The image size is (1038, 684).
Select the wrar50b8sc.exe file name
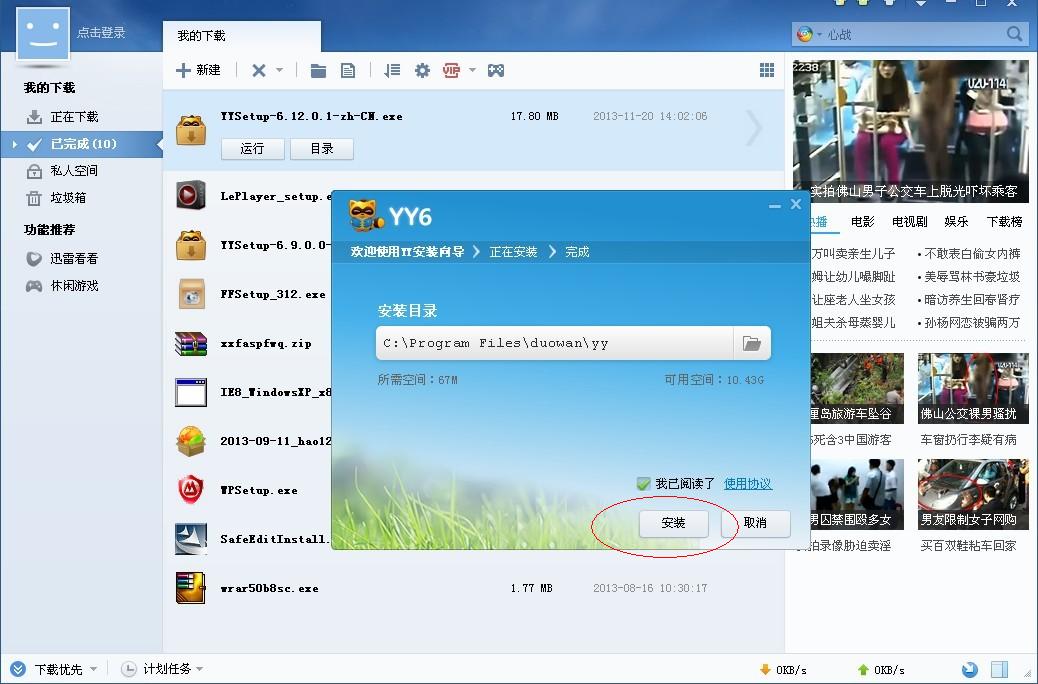pos(269,588)
